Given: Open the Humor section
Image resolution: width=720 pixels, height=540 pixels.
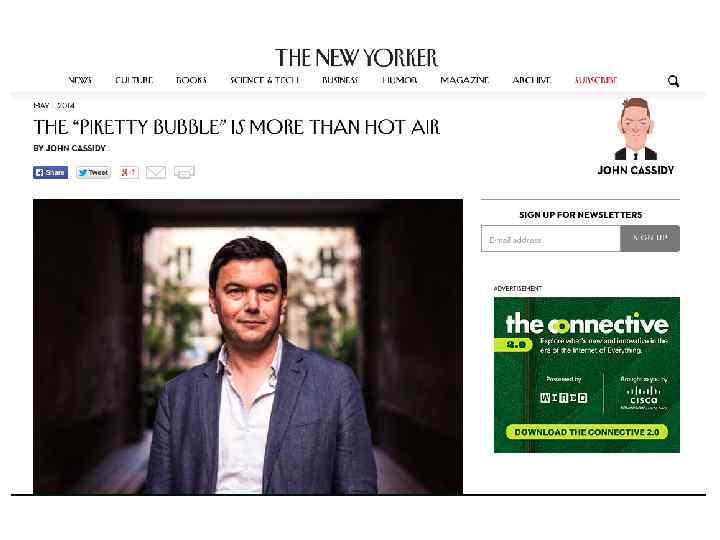Looking at the screenshot, I should (x=399, y=80).
